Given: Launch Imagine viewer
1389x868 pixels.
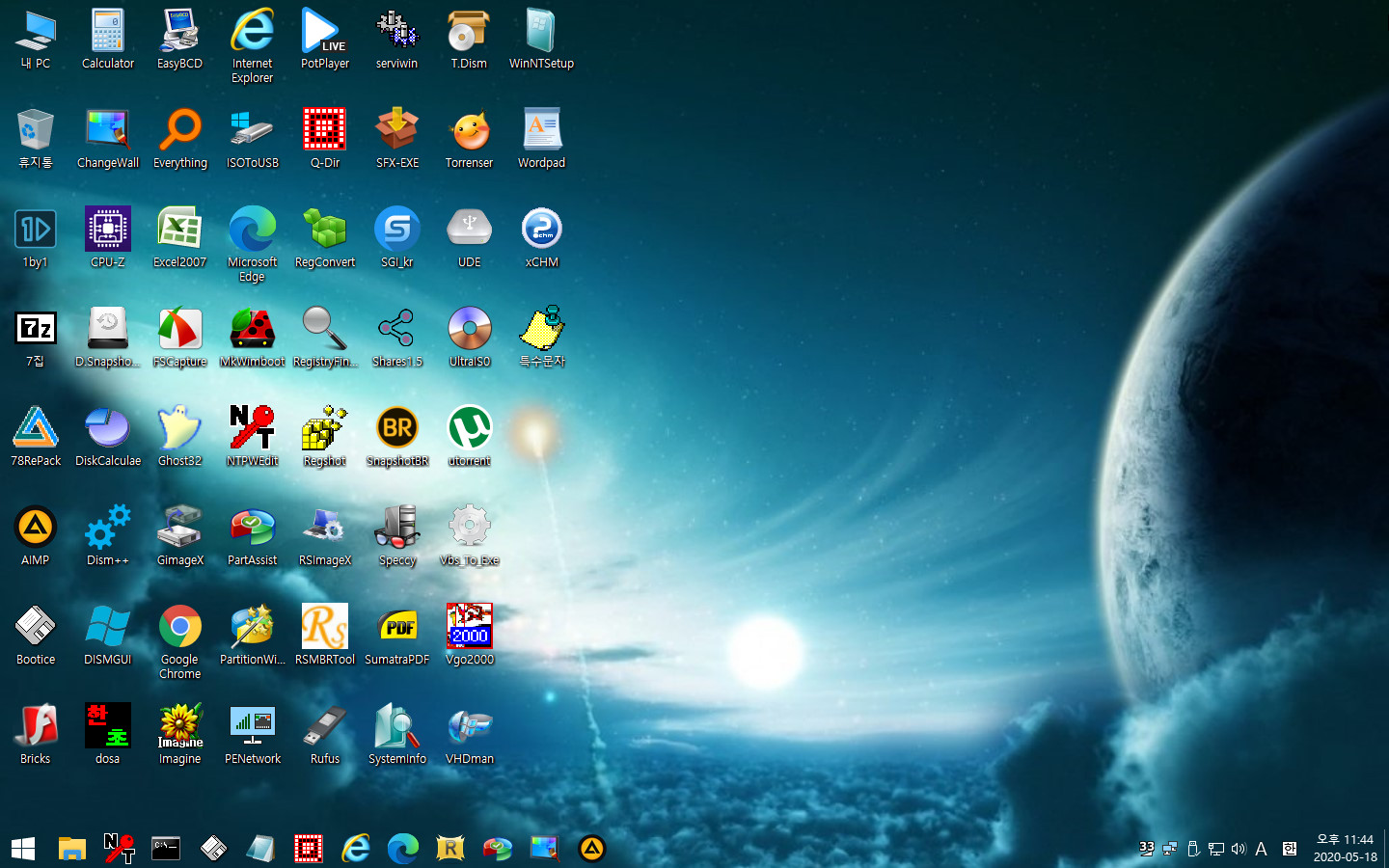Looking at the screenshot, I should [180, 735].
